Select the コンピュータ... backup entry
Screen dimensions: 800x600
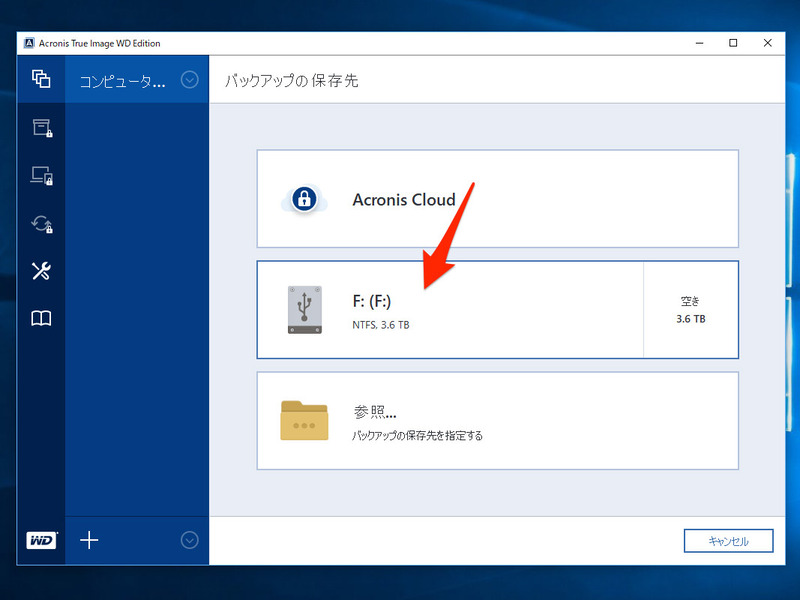[x=137, y=80]
